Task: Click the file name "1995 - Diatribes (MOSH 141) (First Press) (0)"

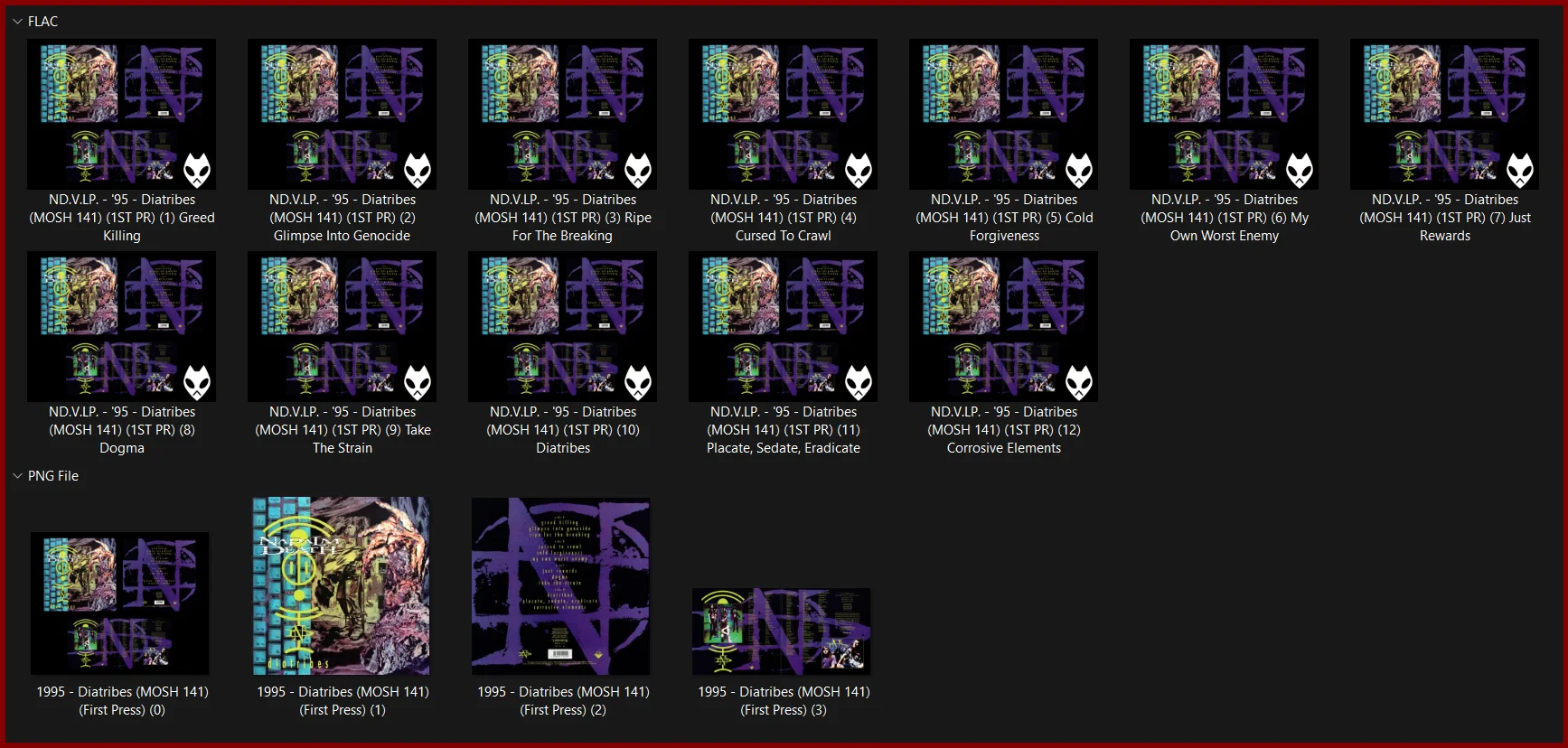Action: click(x=122, y=701)
